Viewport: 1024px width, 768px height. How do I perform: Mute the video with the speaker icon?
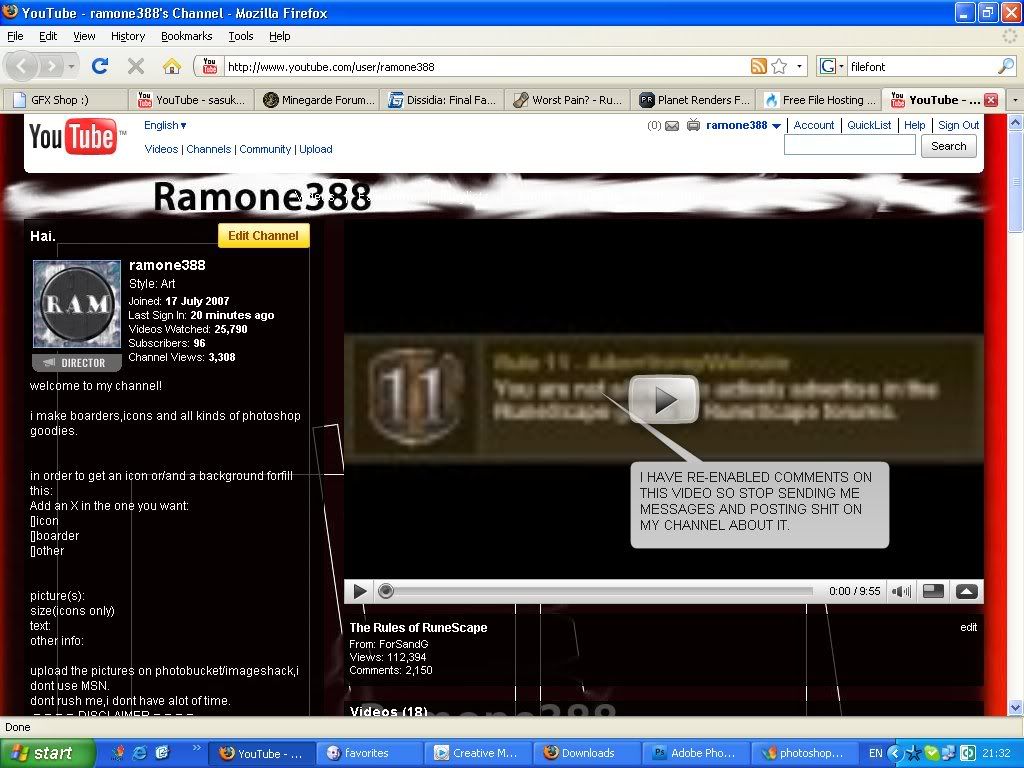(x=901, y=591)
